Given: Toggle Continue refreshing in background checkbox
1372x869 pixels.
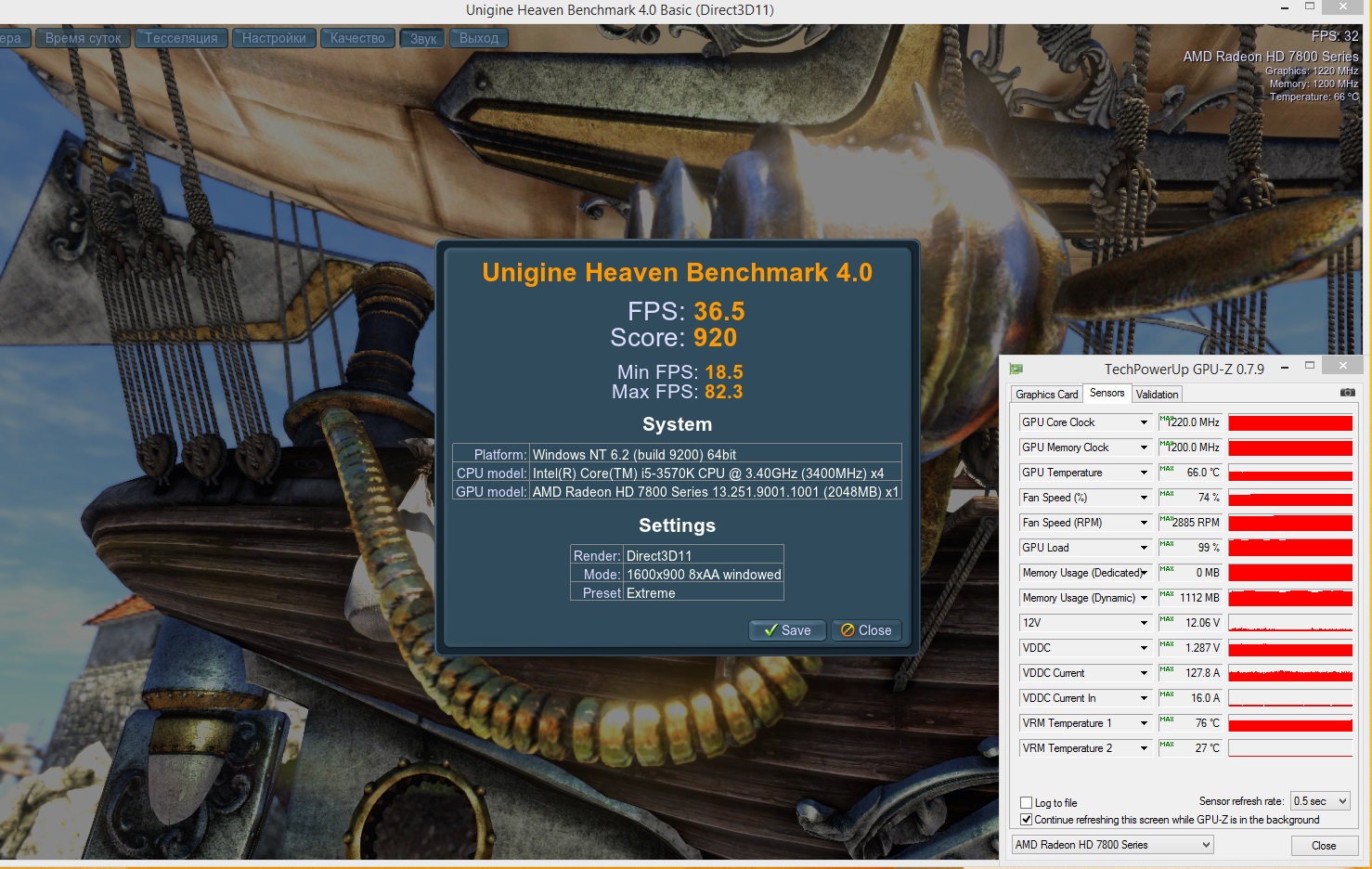Looking at the screenshot, I should (1026, 820).
